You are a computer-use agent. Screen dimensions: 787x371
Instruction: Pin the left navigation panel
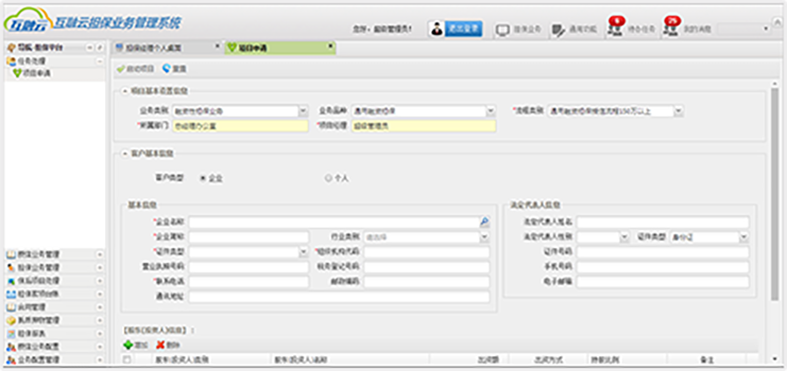coord(99,47)
